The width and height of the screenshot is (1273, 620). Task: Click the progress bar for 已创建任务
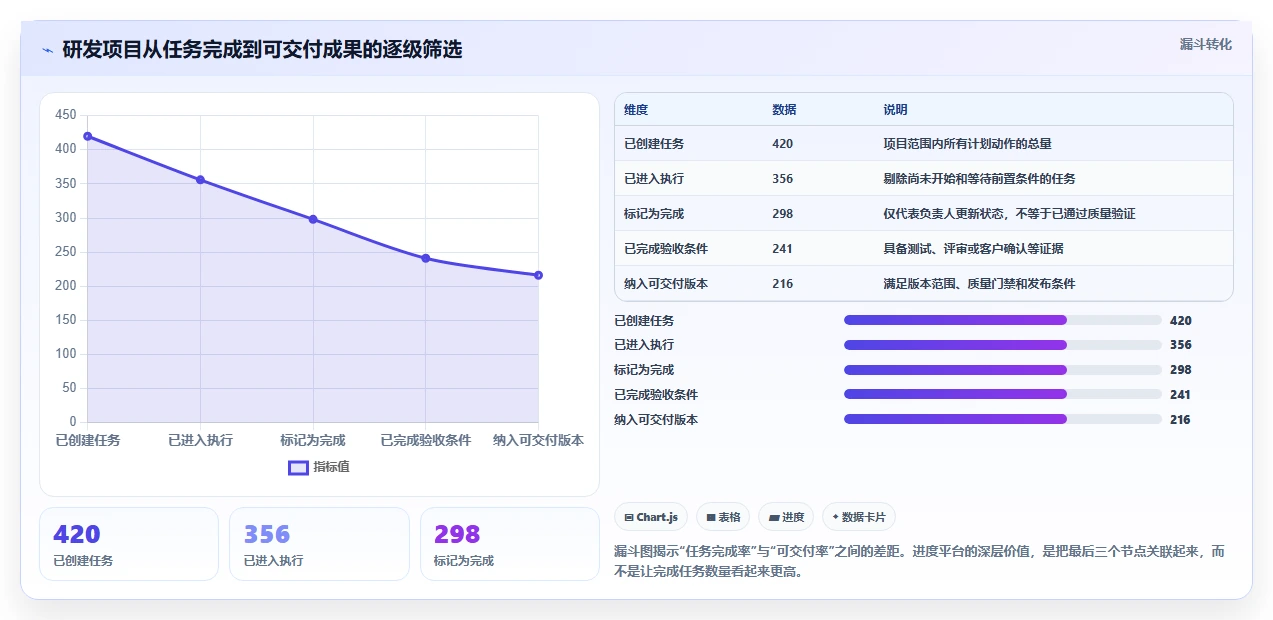[1003, 320]
